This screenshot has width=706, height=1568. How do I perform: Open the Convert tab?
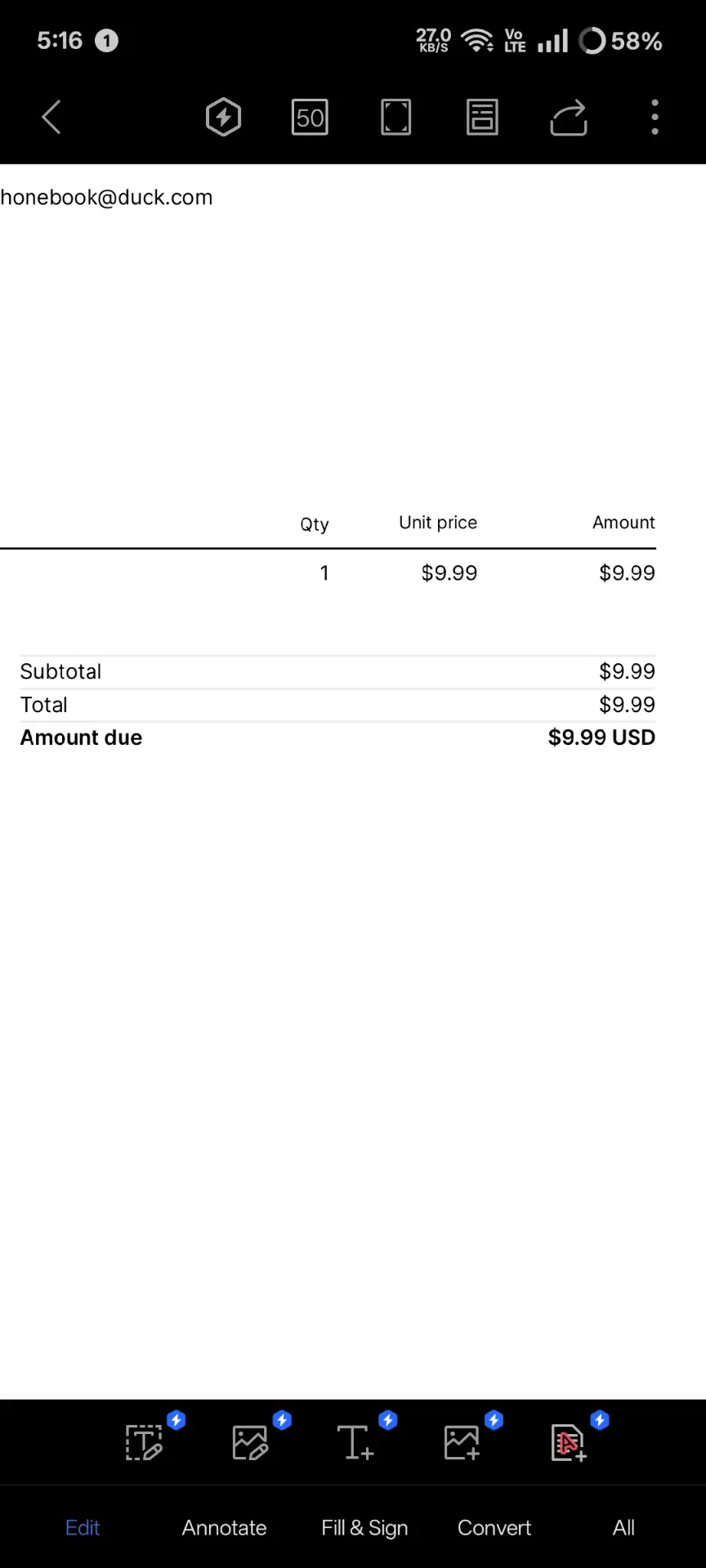494,1527
